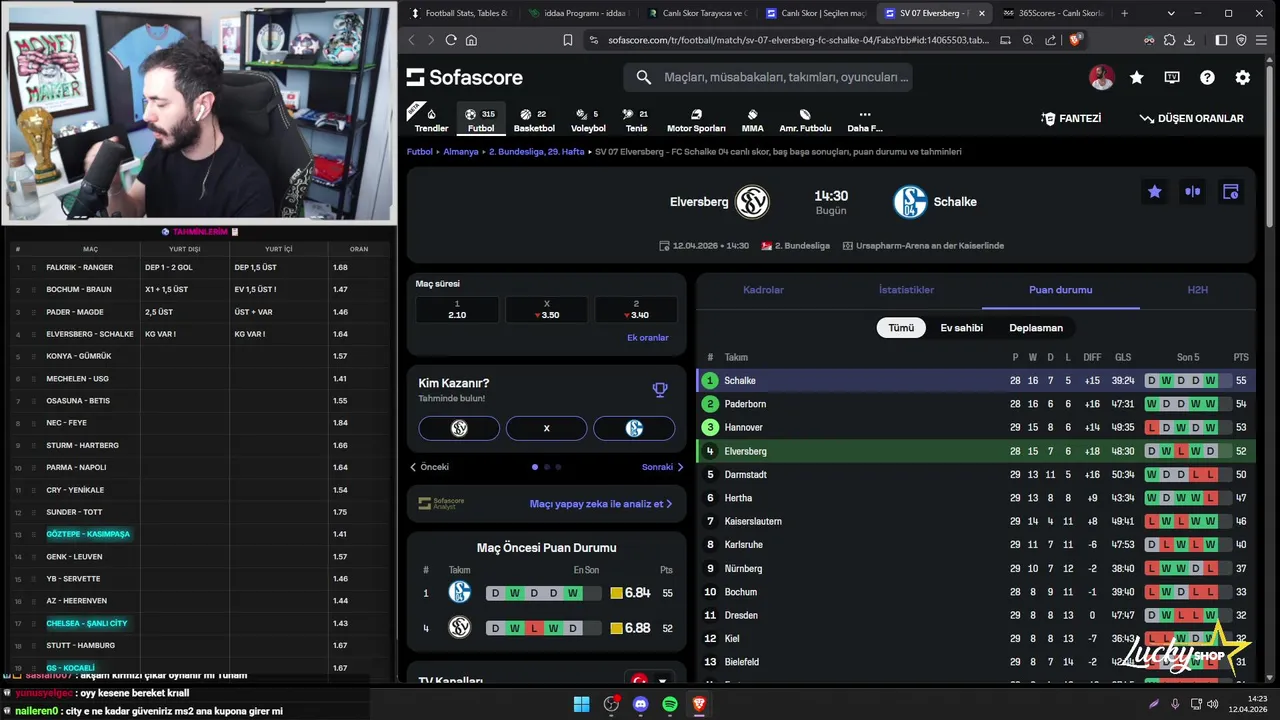This screenshot has height=720, width=1280.
Task: Open Amr. Futbolu category
Action: [805, 120]
